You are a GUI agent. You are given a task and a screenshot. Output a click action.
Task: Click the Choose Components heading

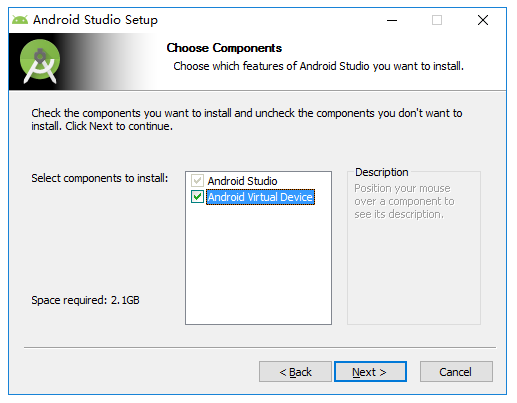224,48
